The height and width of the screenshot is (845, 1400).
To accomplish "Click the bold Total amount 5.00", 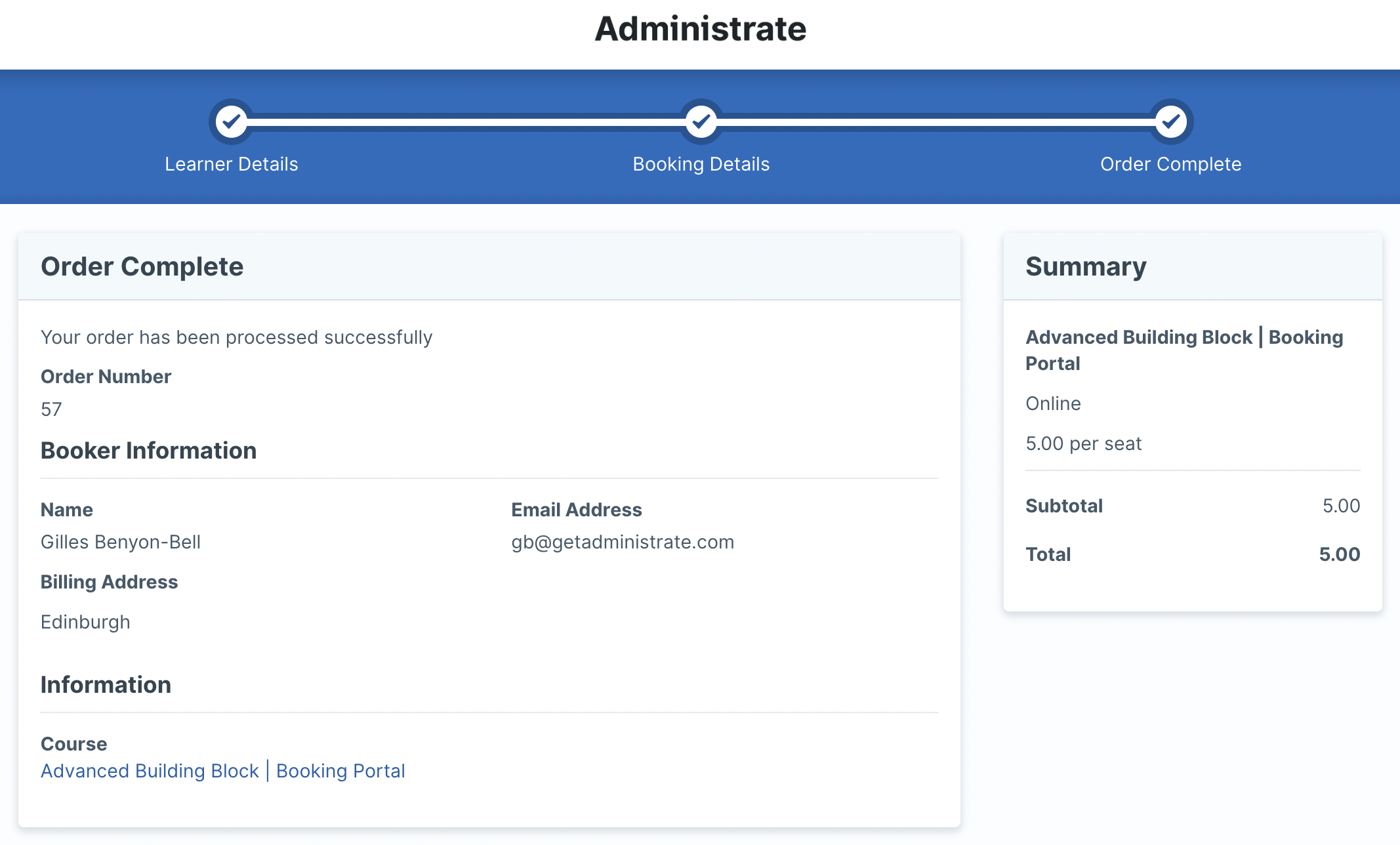I will click(x=1339, y=554).
